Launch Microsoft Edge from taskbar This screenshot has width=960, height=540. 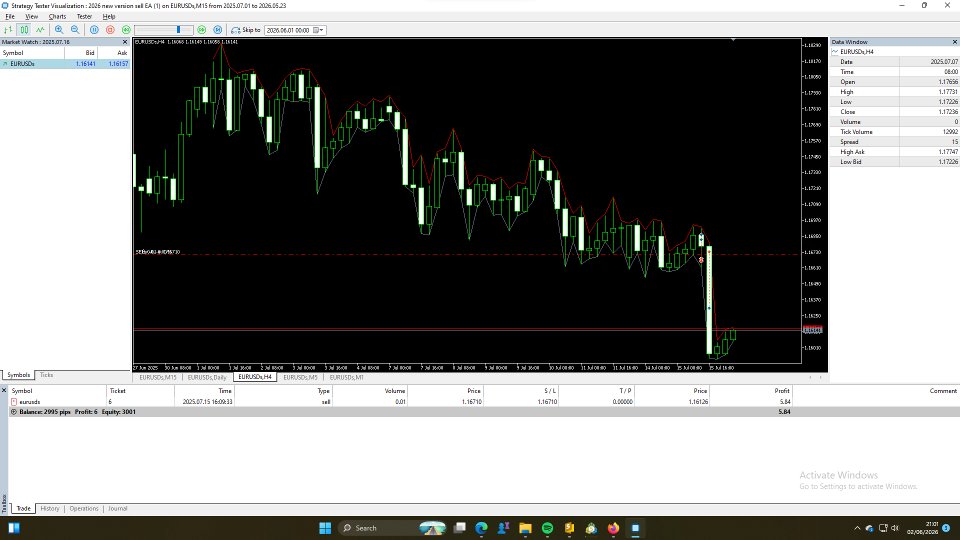[x=482, y=528]
